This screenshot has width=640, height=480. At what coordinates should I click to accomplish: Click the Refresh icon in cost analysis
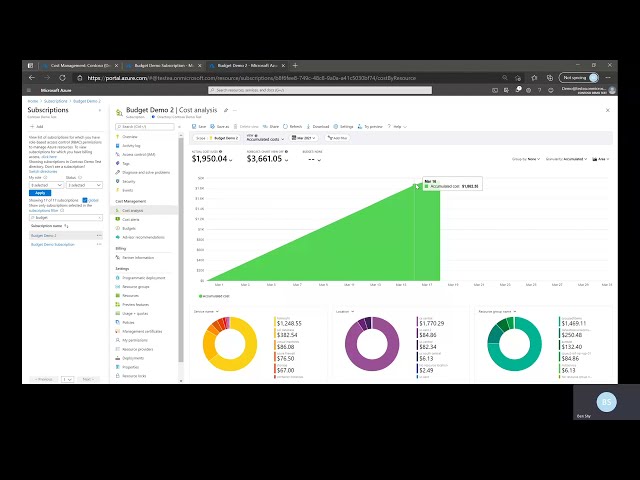[285, 127]
